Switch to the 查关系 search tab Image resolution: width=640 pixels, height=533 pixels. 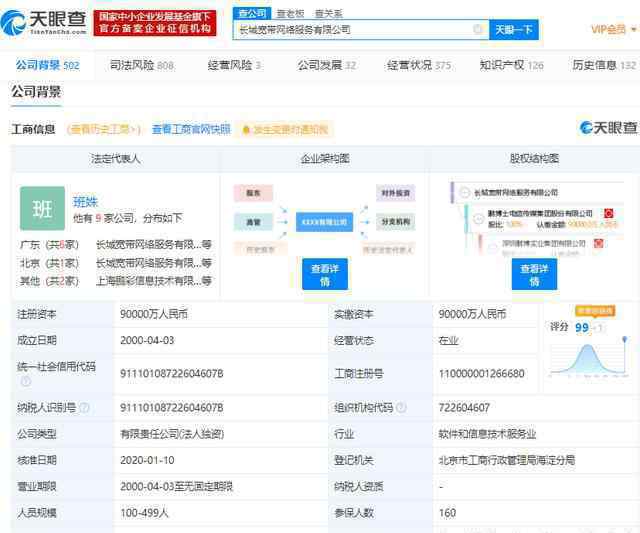tap(329, 13)
